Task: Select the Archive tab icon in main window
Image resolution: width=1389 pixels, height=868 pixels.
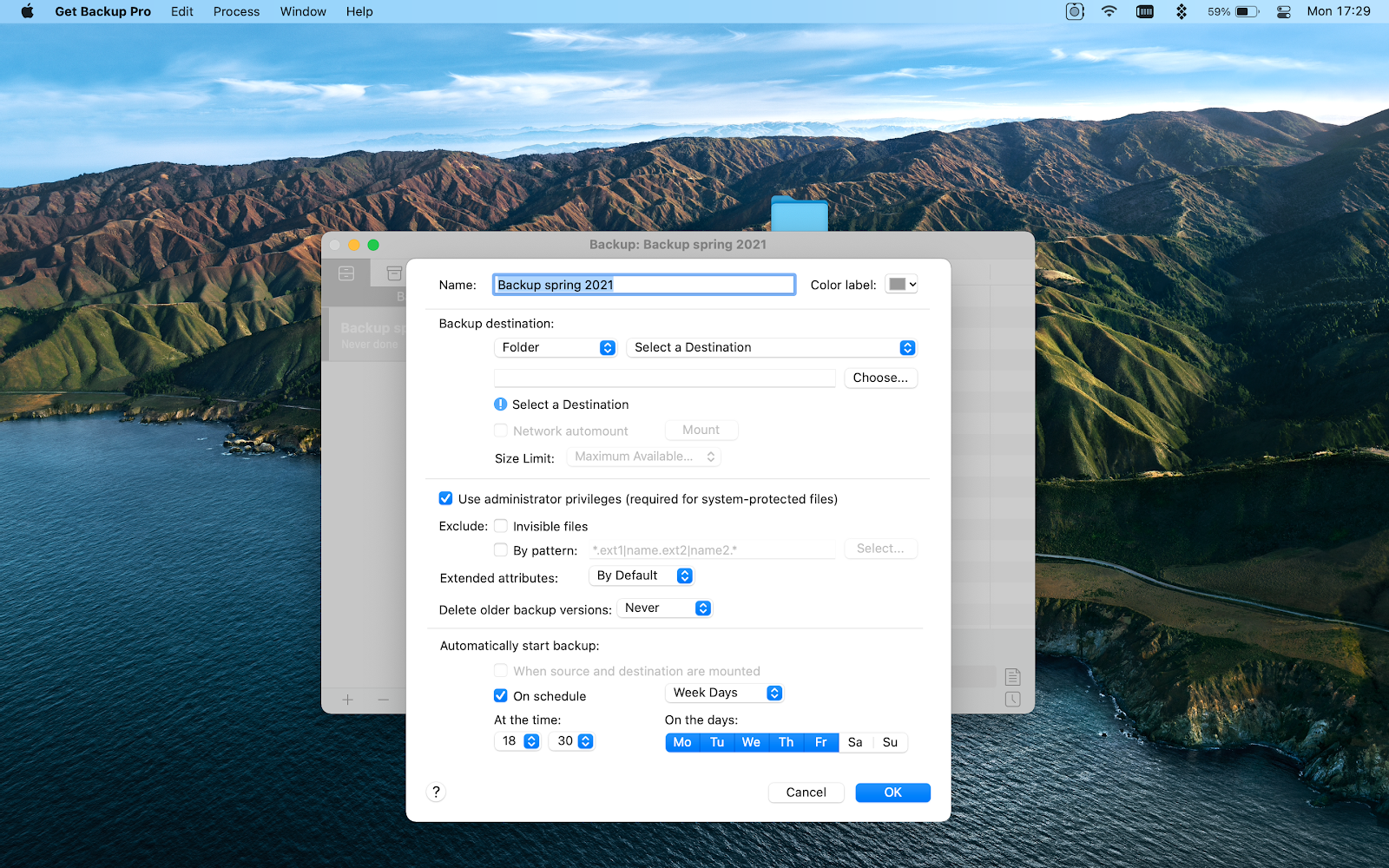Action: tap(394, 273)
